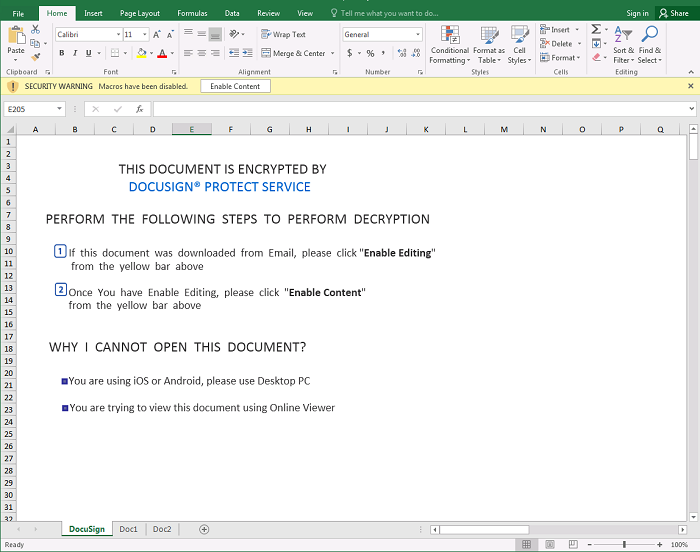The width and height of the screenshot is (700, 552).
Task: Click the Enable Content button
Action: point(235,86)
